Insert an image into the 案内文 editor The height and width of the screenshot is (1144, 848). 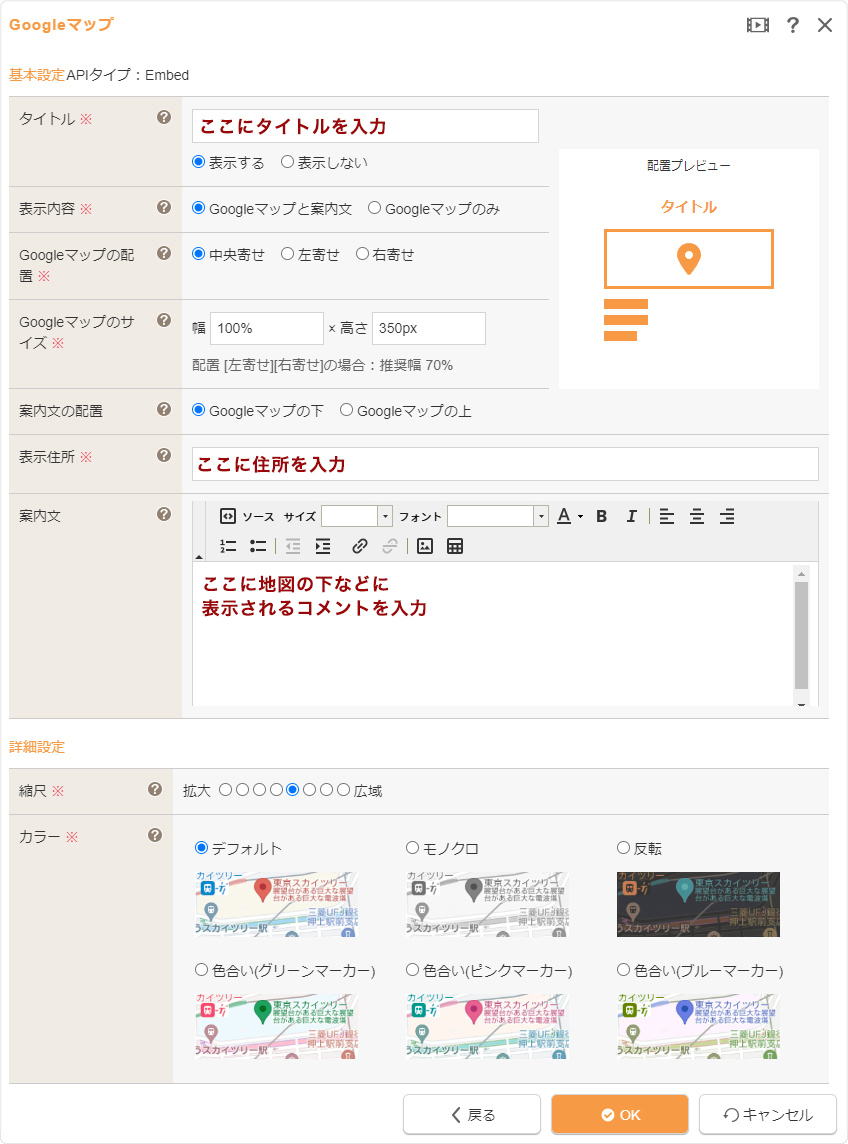(x=425, y=546)
